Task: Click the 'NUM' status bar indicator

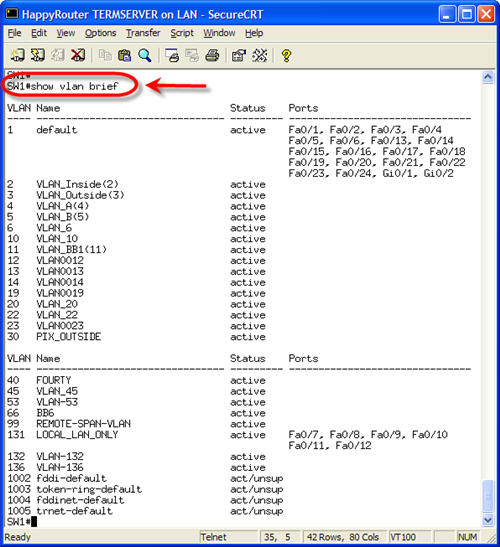Action: coord(467,537)
